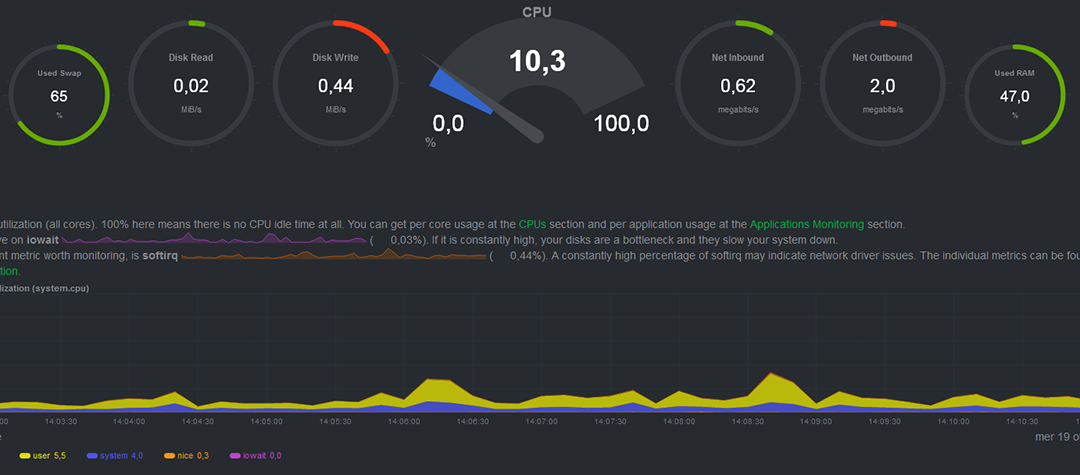This screenshot has height=475, width=1080.
Task: Click the bold iowait text
Action: click(x=42, y=240)
